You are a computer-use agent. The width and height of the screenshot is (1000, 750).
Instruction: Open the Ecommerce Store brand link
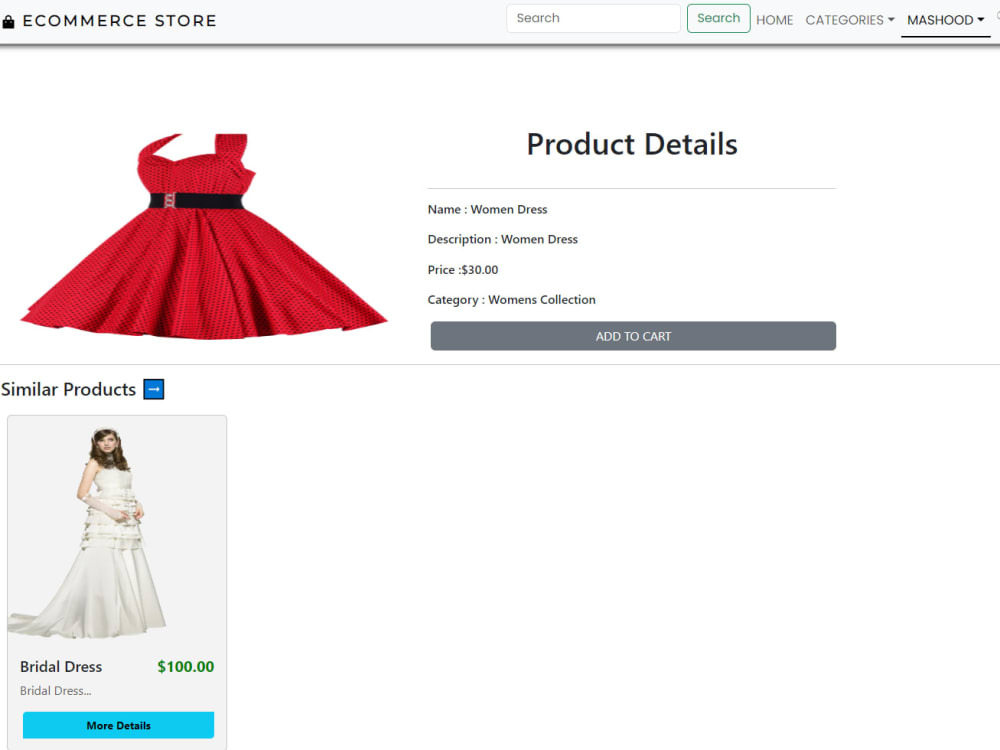coord(119,21)
